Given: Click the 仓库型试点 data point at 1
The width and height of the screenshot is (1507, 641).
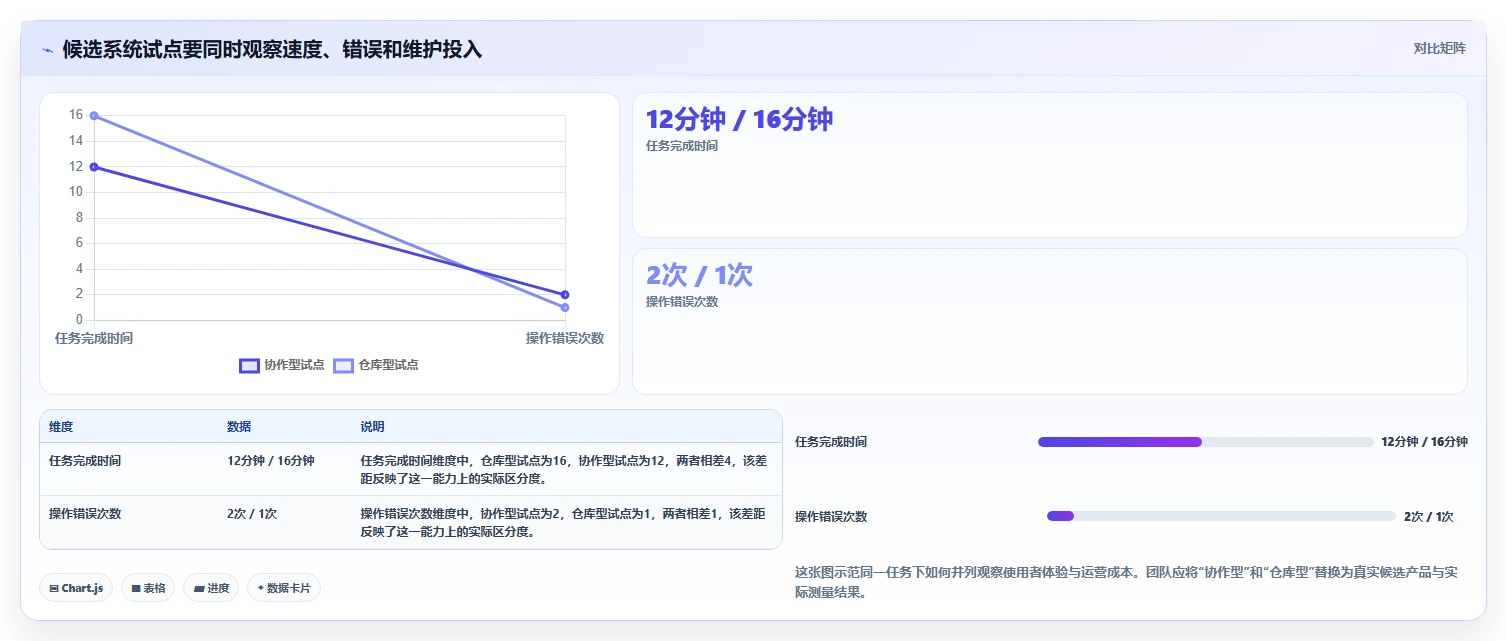Looking at the screenshot, I should click(565, 307).
